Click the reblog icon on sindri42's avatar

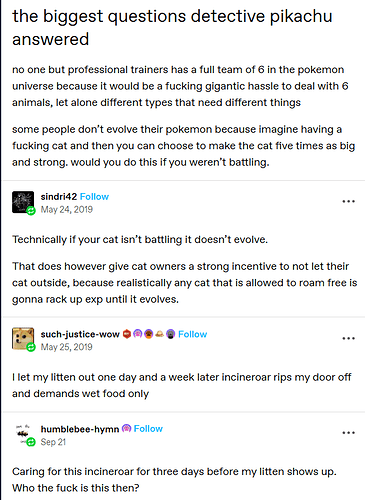point(31,211)
